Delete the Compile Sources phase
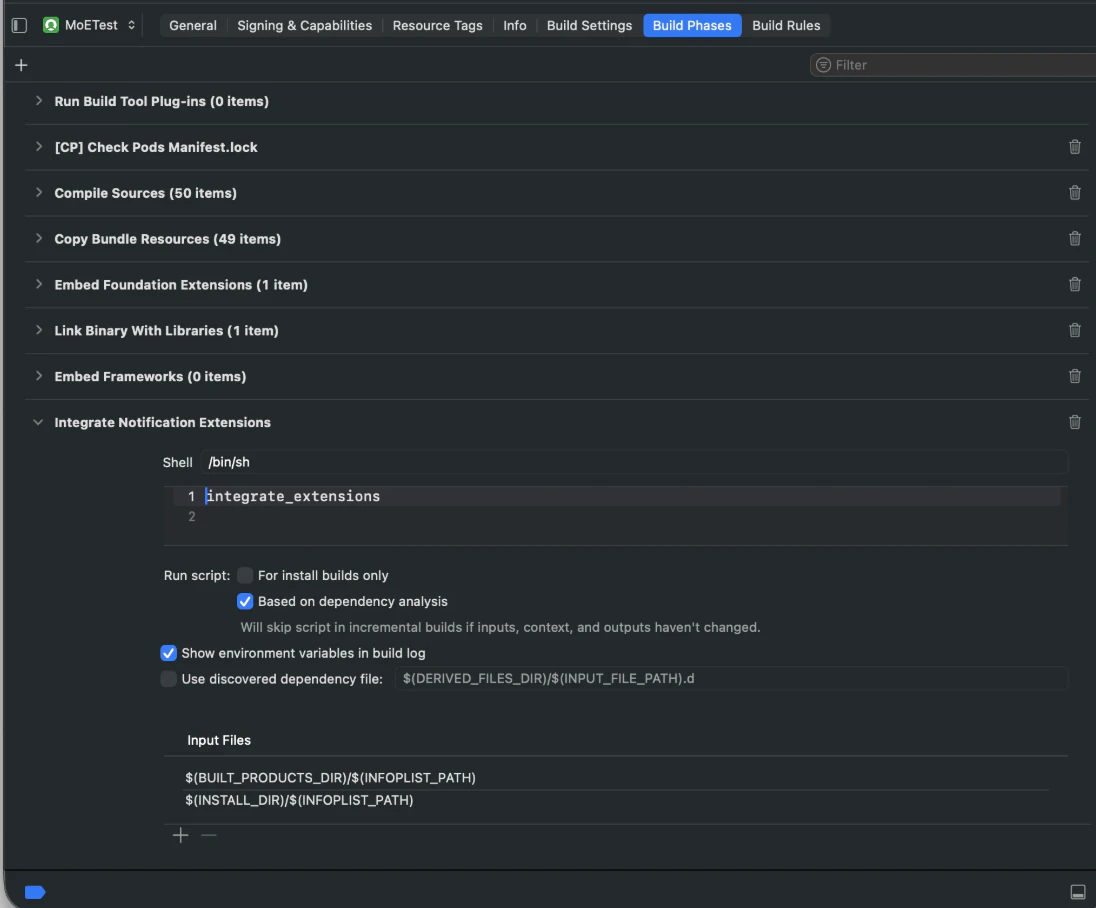Image resolution: width=1096 pixels, height=908 pixels. 1074,193
